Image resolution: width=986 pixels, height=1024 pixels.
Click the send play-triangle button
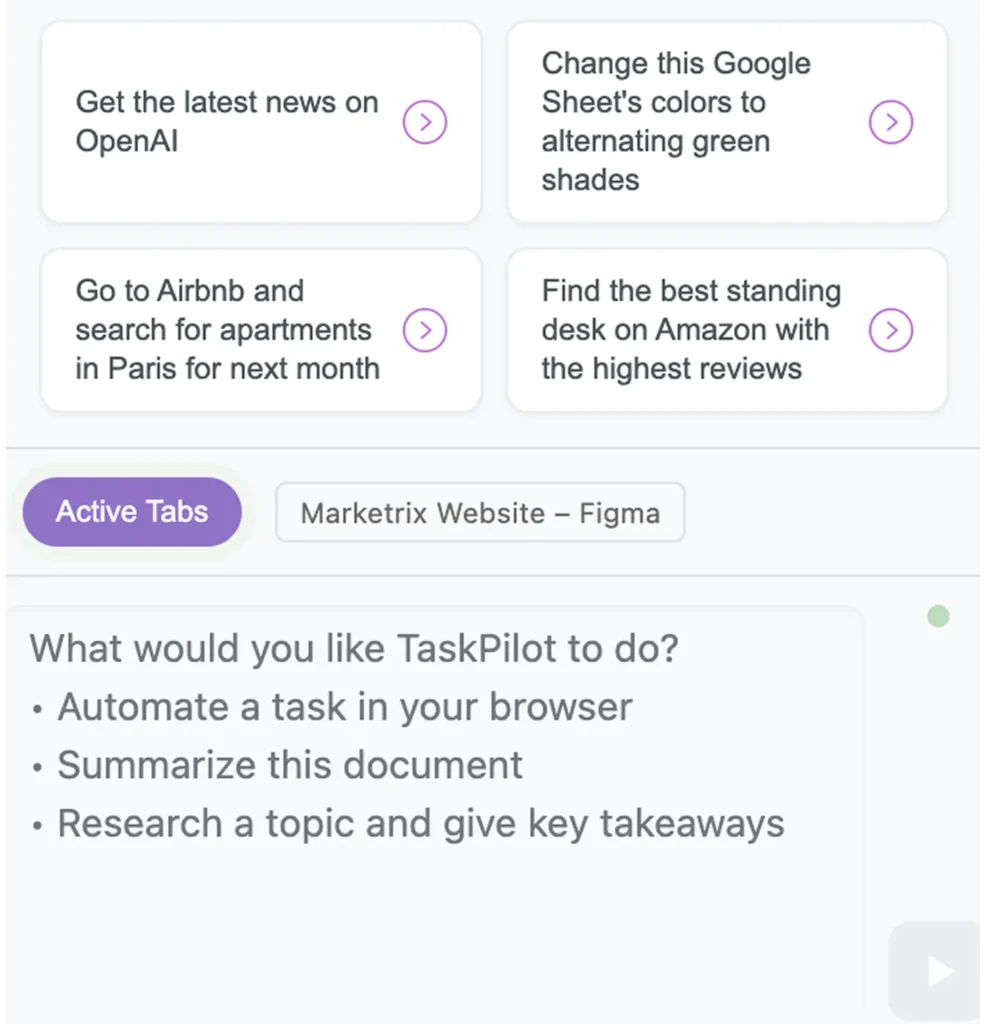[x=938, y=971]
